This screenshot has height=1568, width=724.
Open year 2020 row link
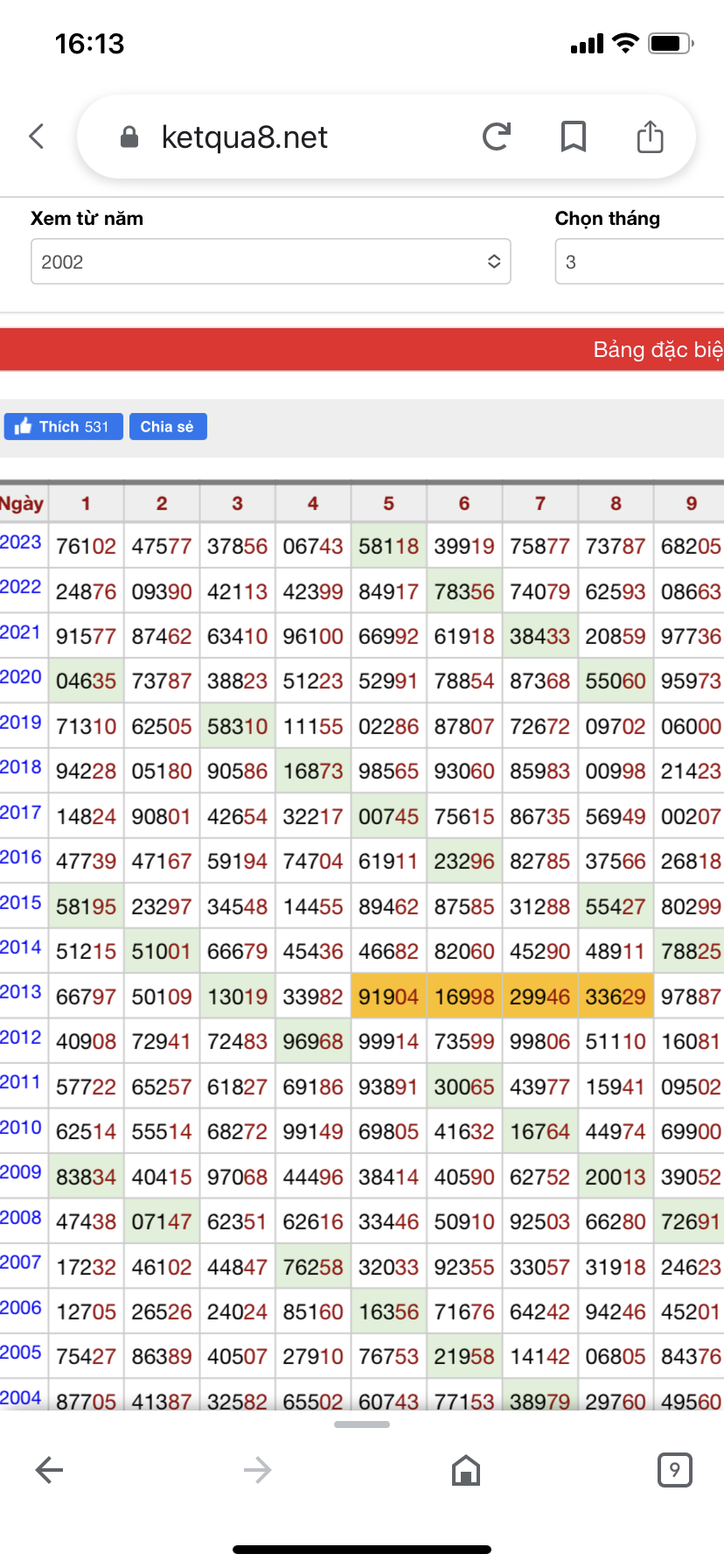tap(21, 677)
